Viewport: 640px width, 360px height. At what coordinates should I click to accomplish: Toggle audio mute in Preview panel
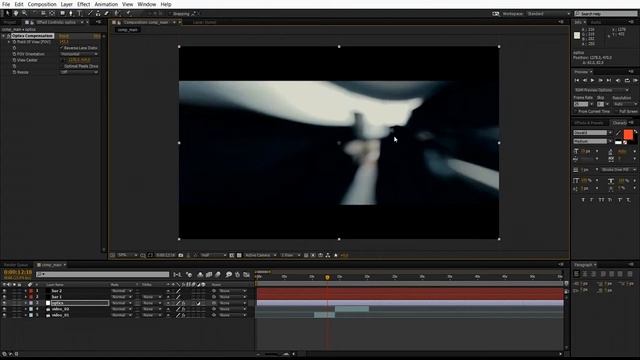pyautogui.click(x=618, y=80)
